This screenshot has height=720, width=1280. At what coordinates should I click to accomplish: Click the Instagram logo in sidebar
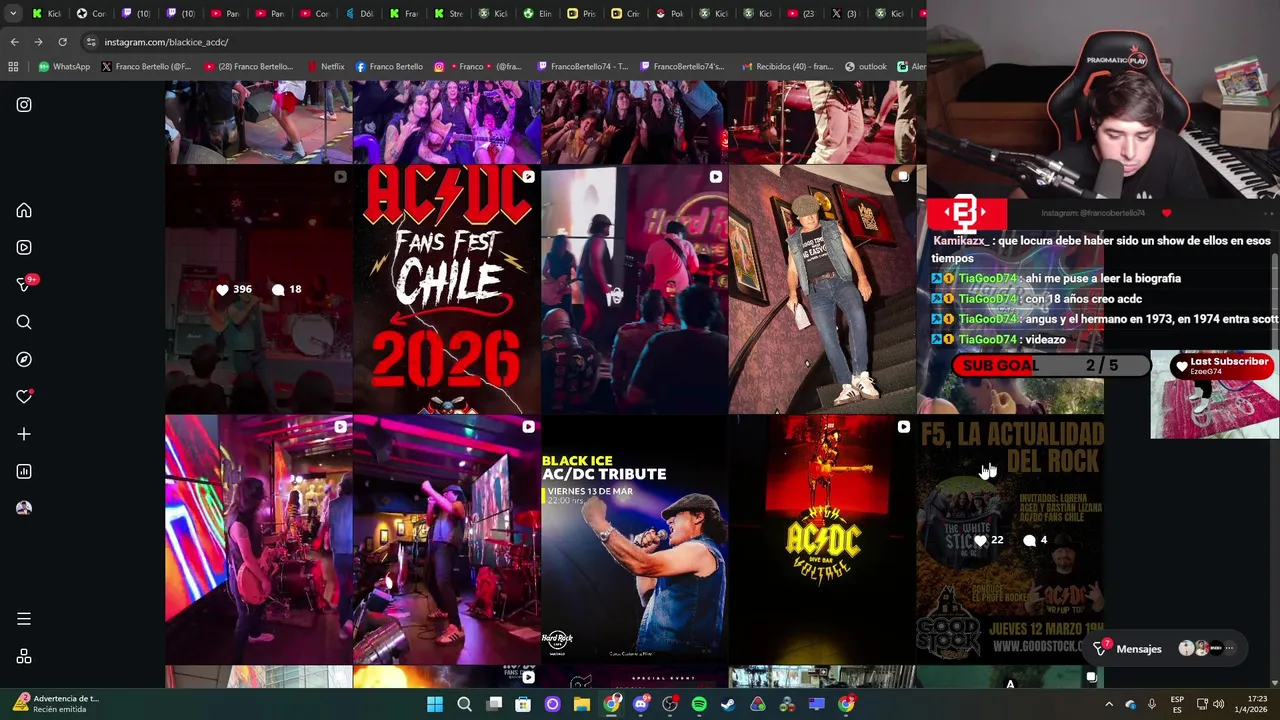pos(24,104)
